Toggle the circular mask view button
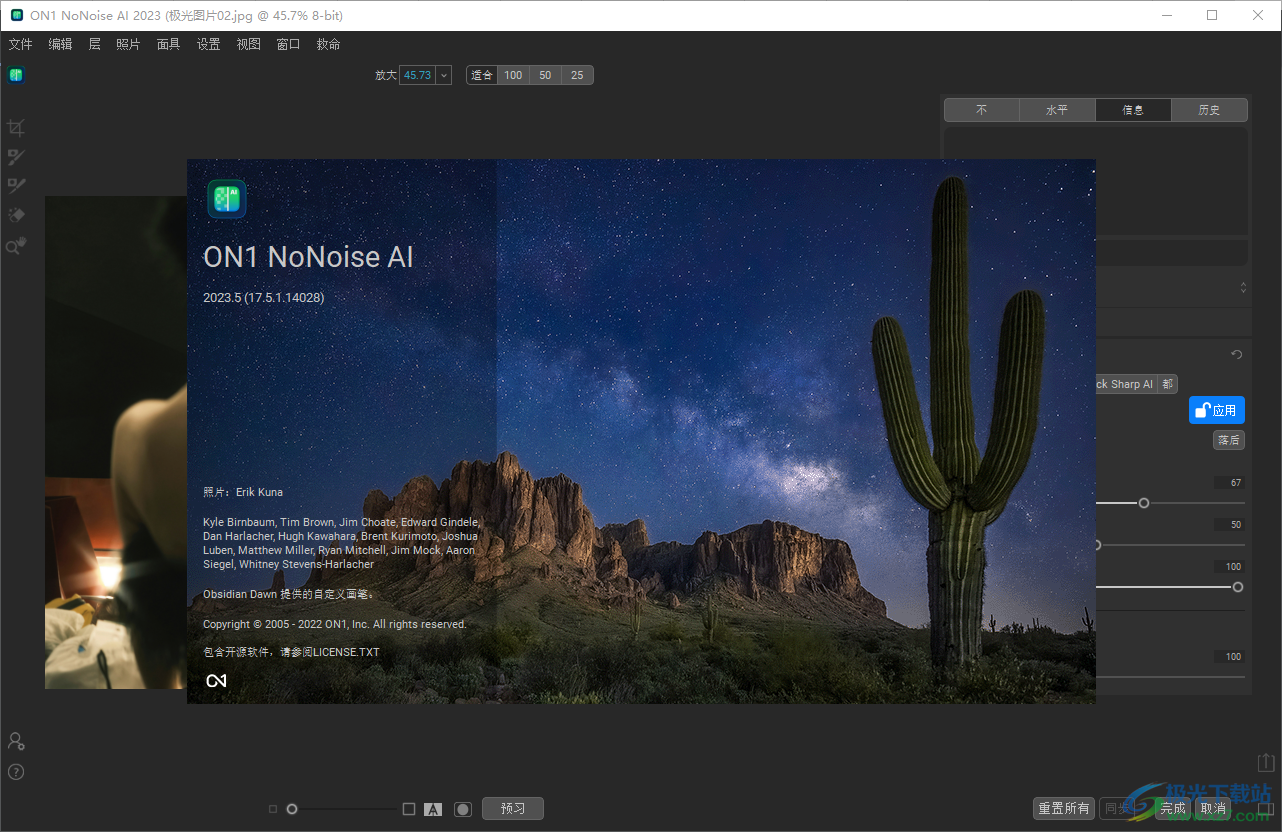The height and width of the screenshot is (832, 1282). pos(462,809)
